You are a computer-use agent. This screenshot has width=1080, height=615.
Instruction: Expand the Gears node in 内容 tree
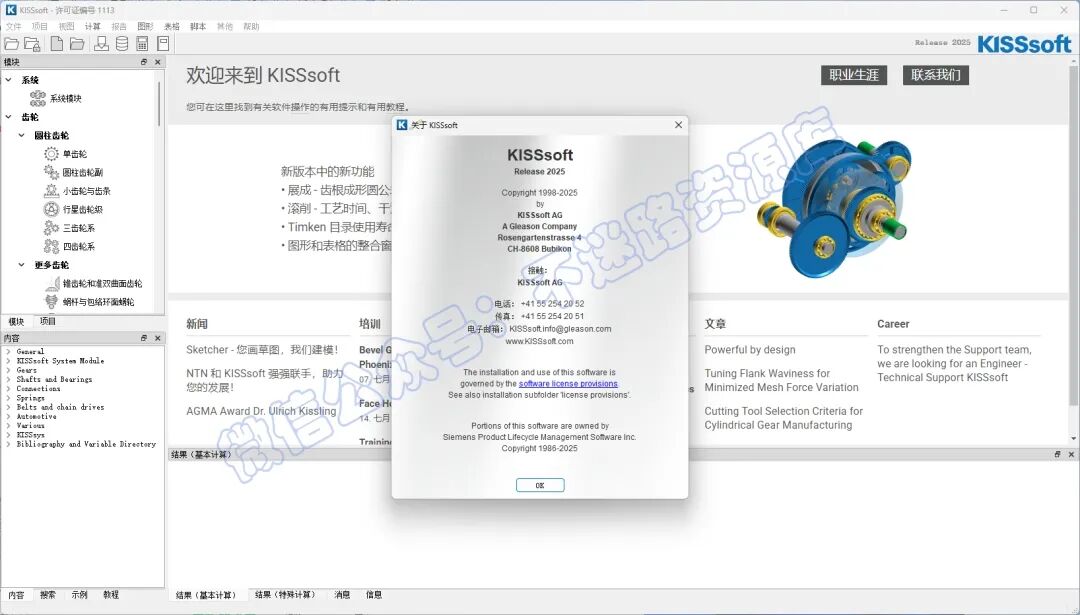[8, 370]
